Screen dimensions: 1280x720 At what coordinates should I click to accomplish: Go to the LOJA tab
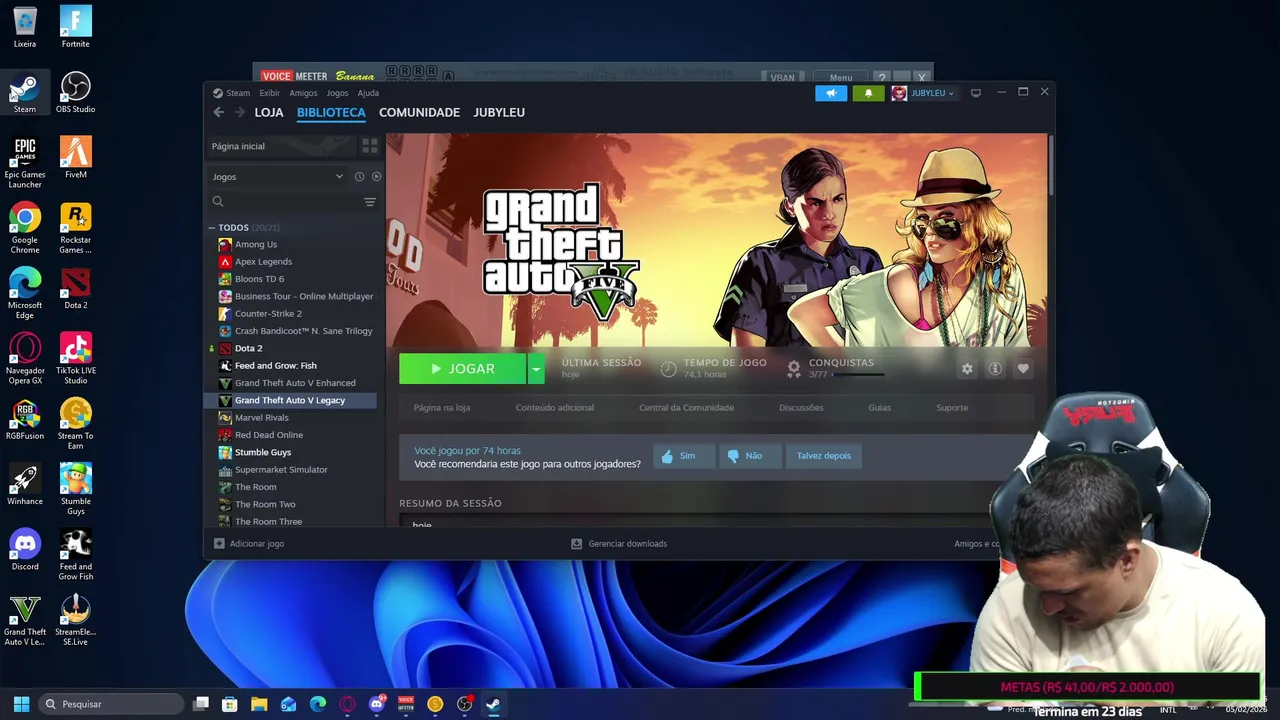pos(269,112)
